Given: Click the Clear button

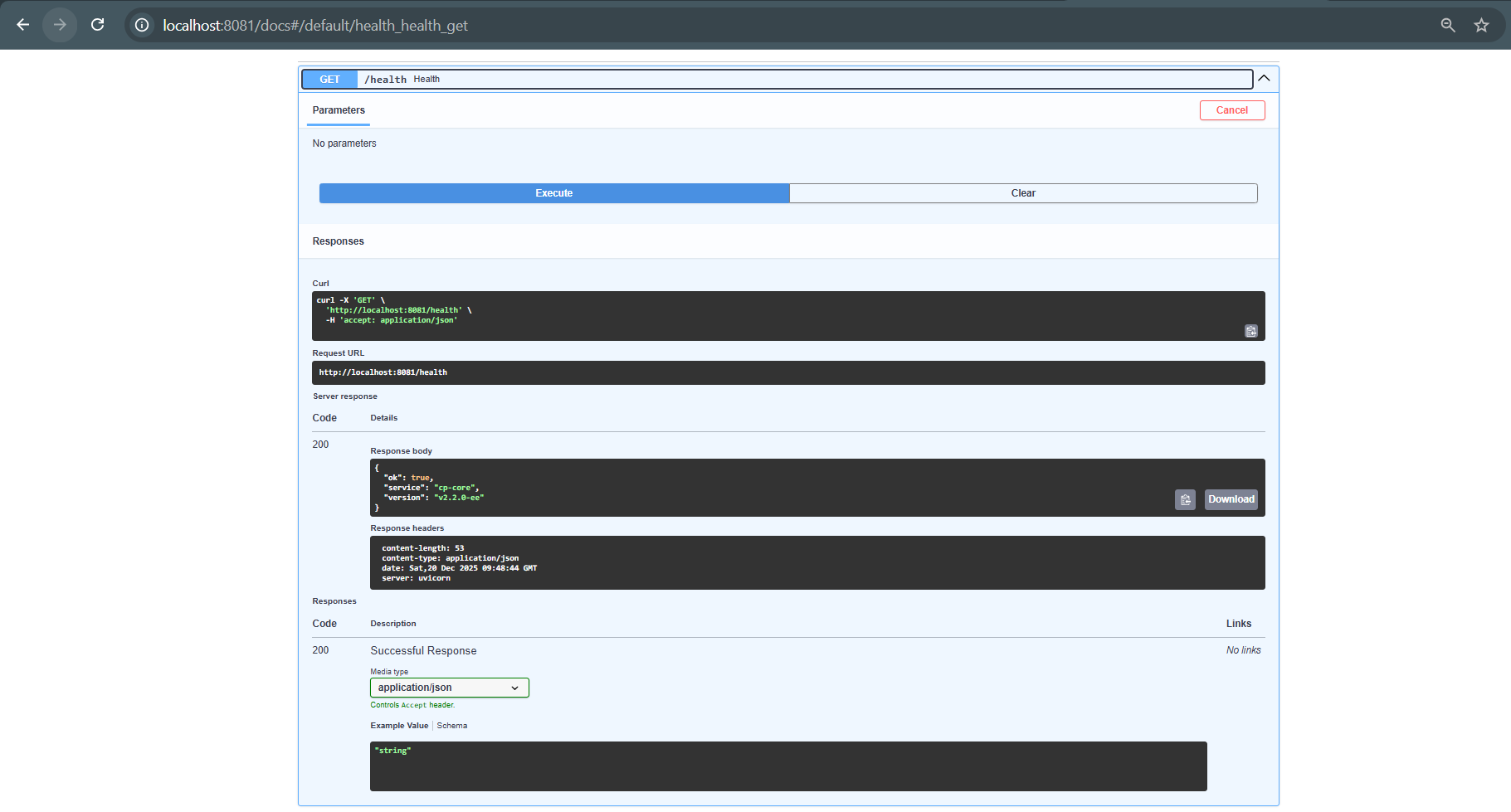Looking at the screenshot, I should pos(1023,193).
